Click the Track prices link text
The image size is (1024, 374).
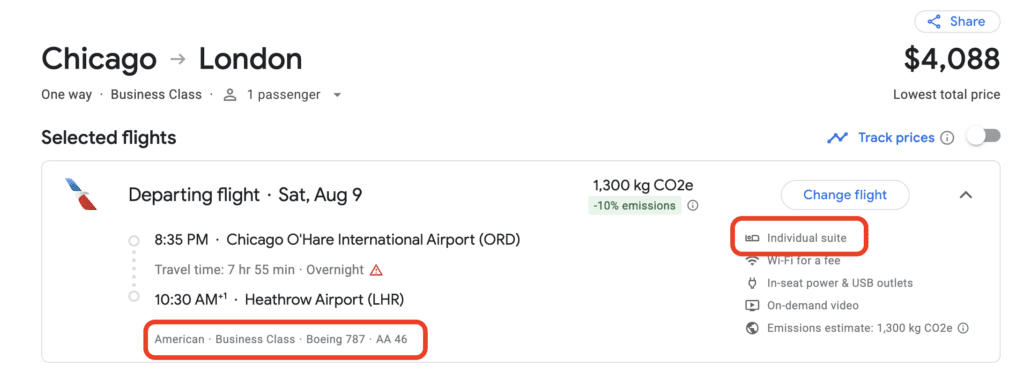click(896, 138)
